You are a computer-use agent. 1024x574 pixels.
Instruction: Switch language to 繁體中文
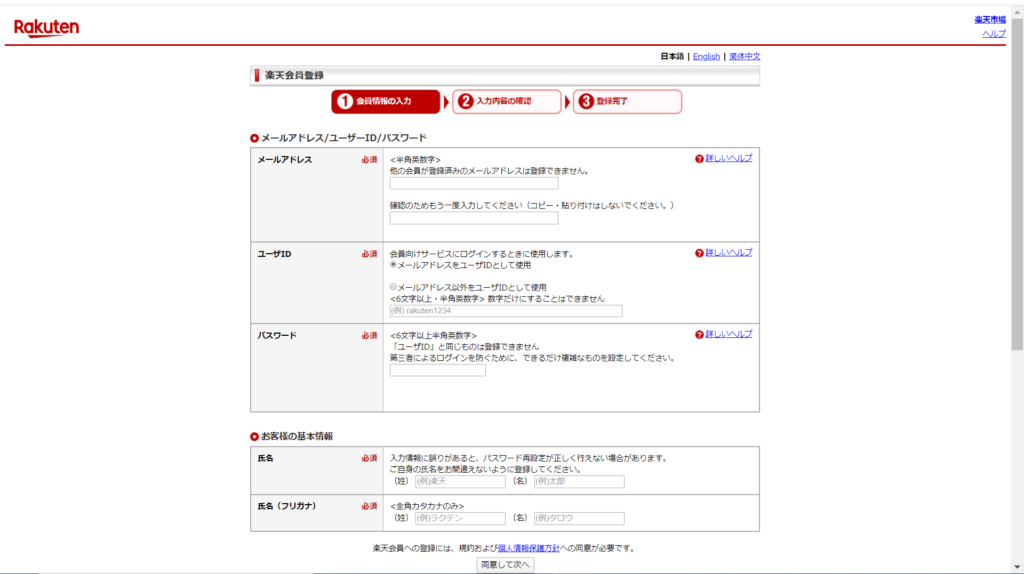pyautogui.click(x=744, y=57)
